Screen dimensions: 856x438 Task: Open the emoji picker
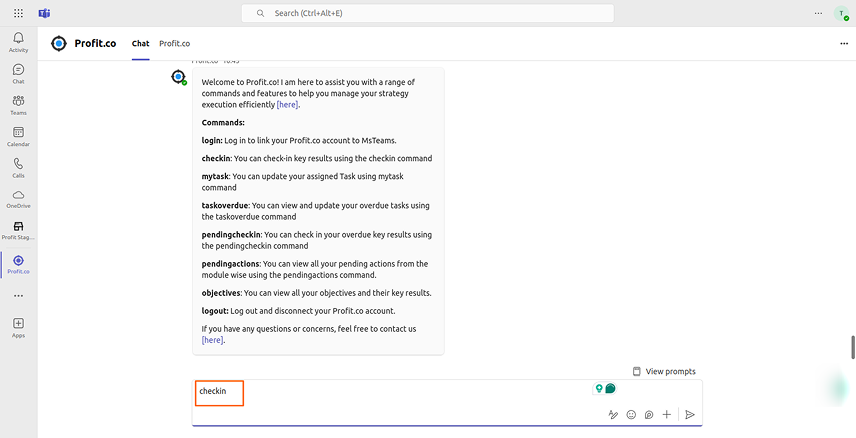631,415
